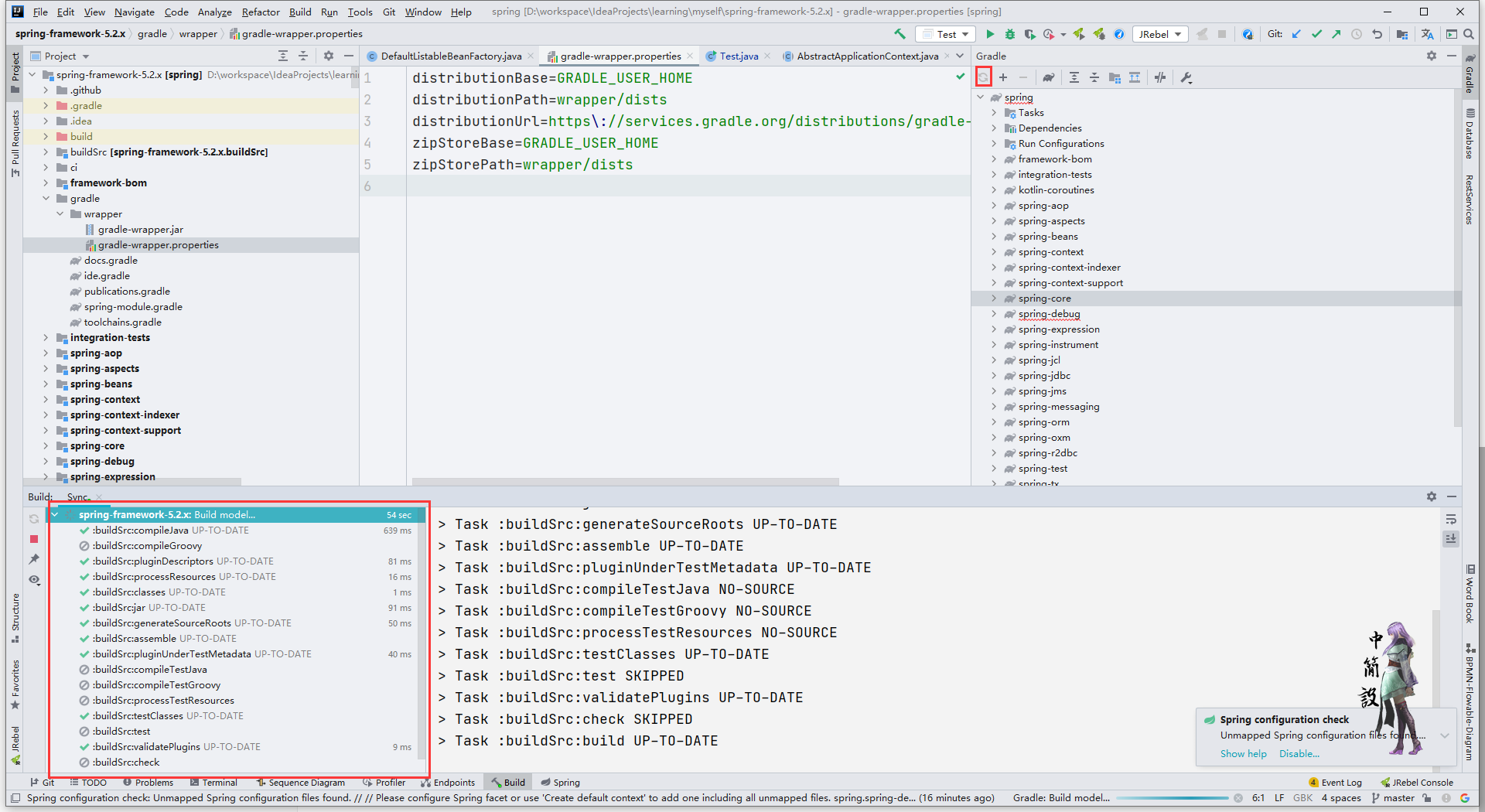Pin the Build output panel

coord(34,560)
